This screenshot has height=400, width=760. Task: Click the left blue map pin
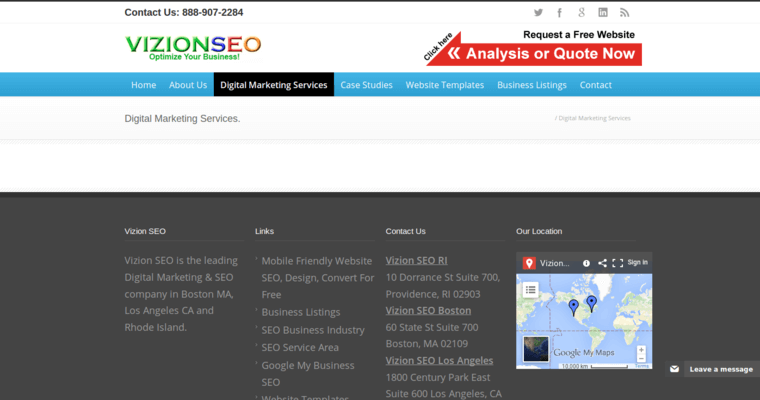[573, 307]
